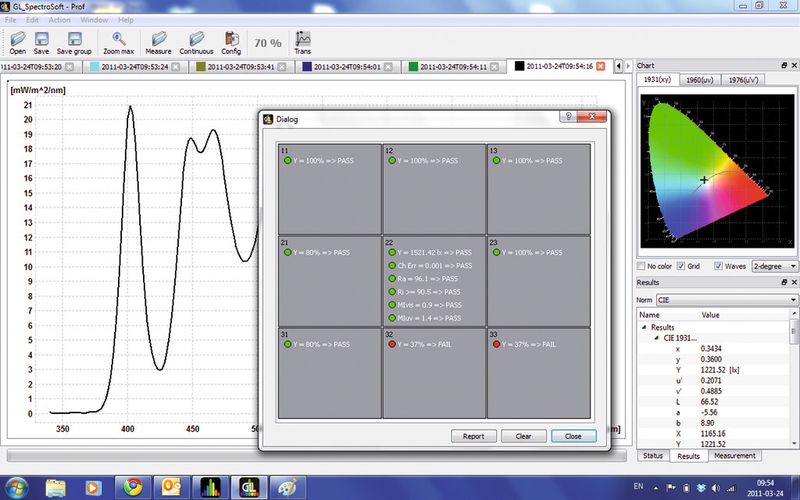800x500 pixels.
Task: Enable the No color checkbox
Action: pos(643,266)
